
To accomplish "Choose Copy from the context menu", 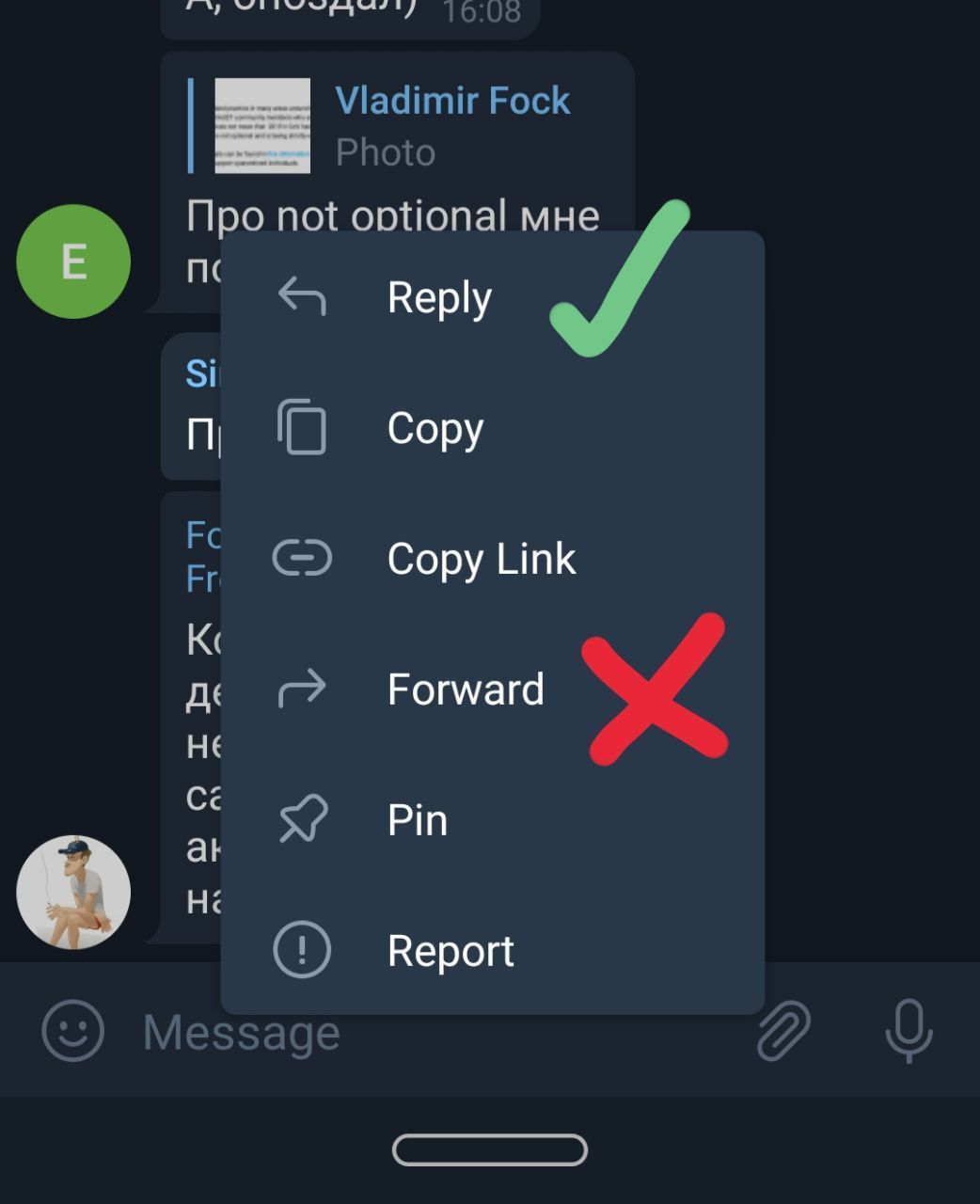I will pos(492,428).
